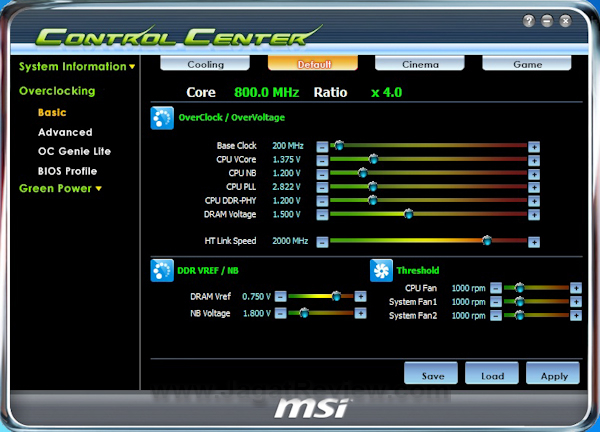Click the System Fan1 slider knob
600x432 pixels.
click(519, 301)
